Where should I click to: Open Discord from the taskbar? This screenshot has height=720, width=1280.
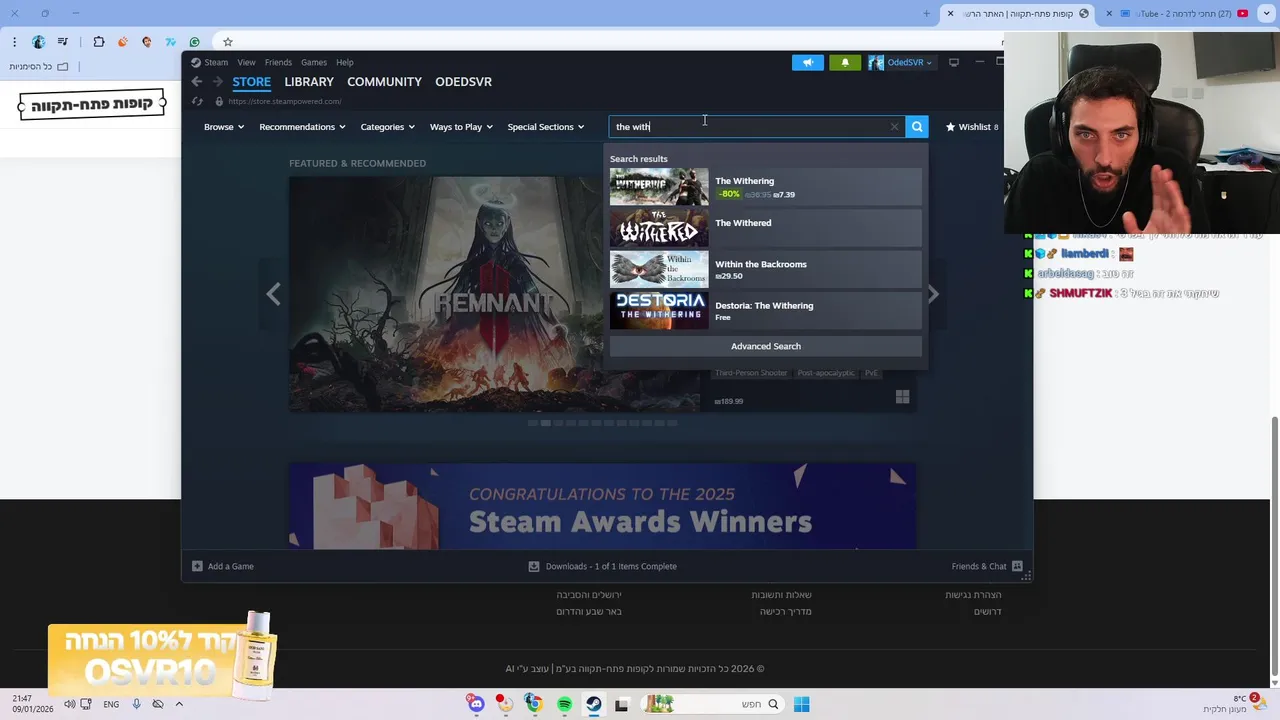pyautogui.click(x=476, y=704)
